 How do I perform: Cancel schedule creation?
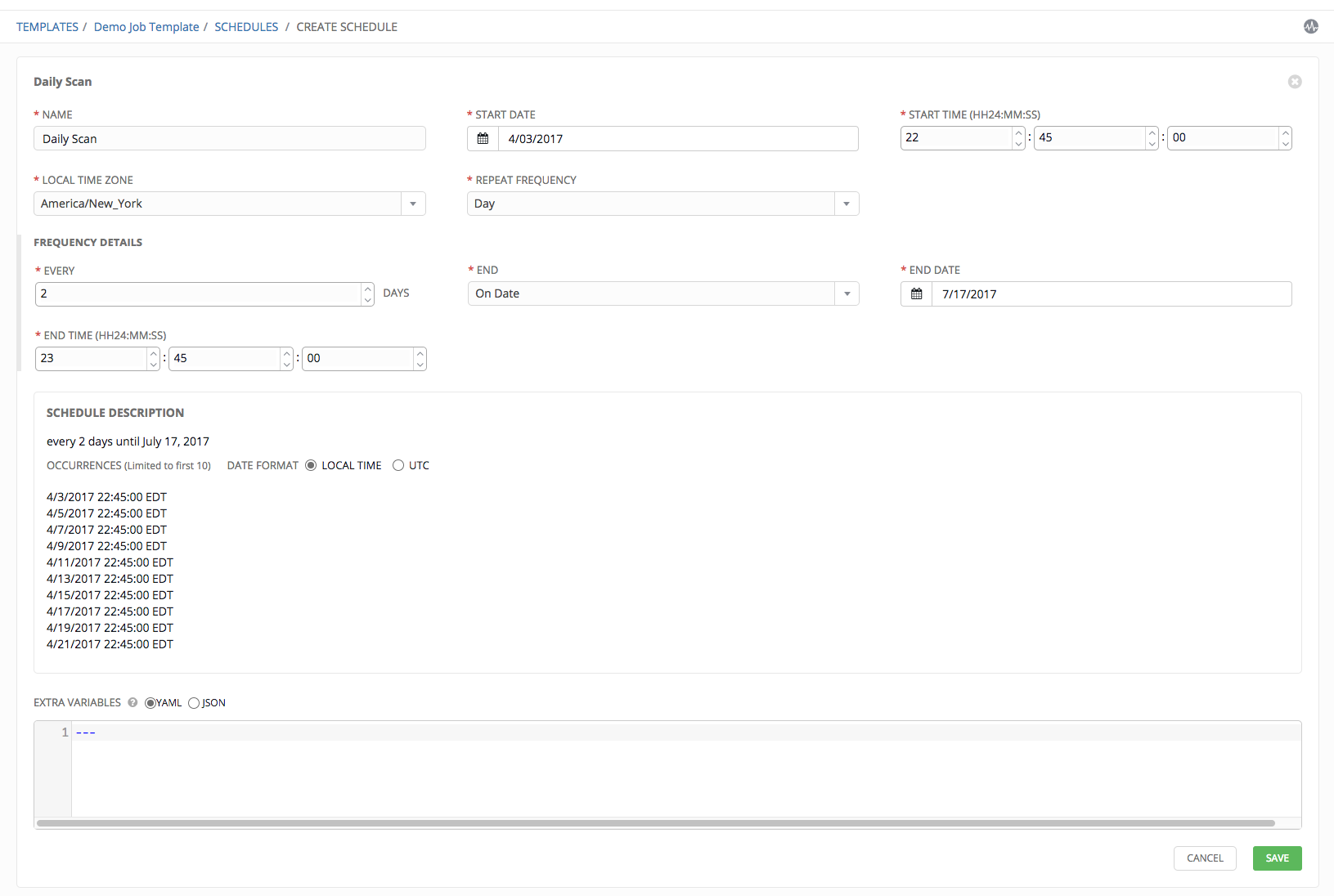[1205, 858]
